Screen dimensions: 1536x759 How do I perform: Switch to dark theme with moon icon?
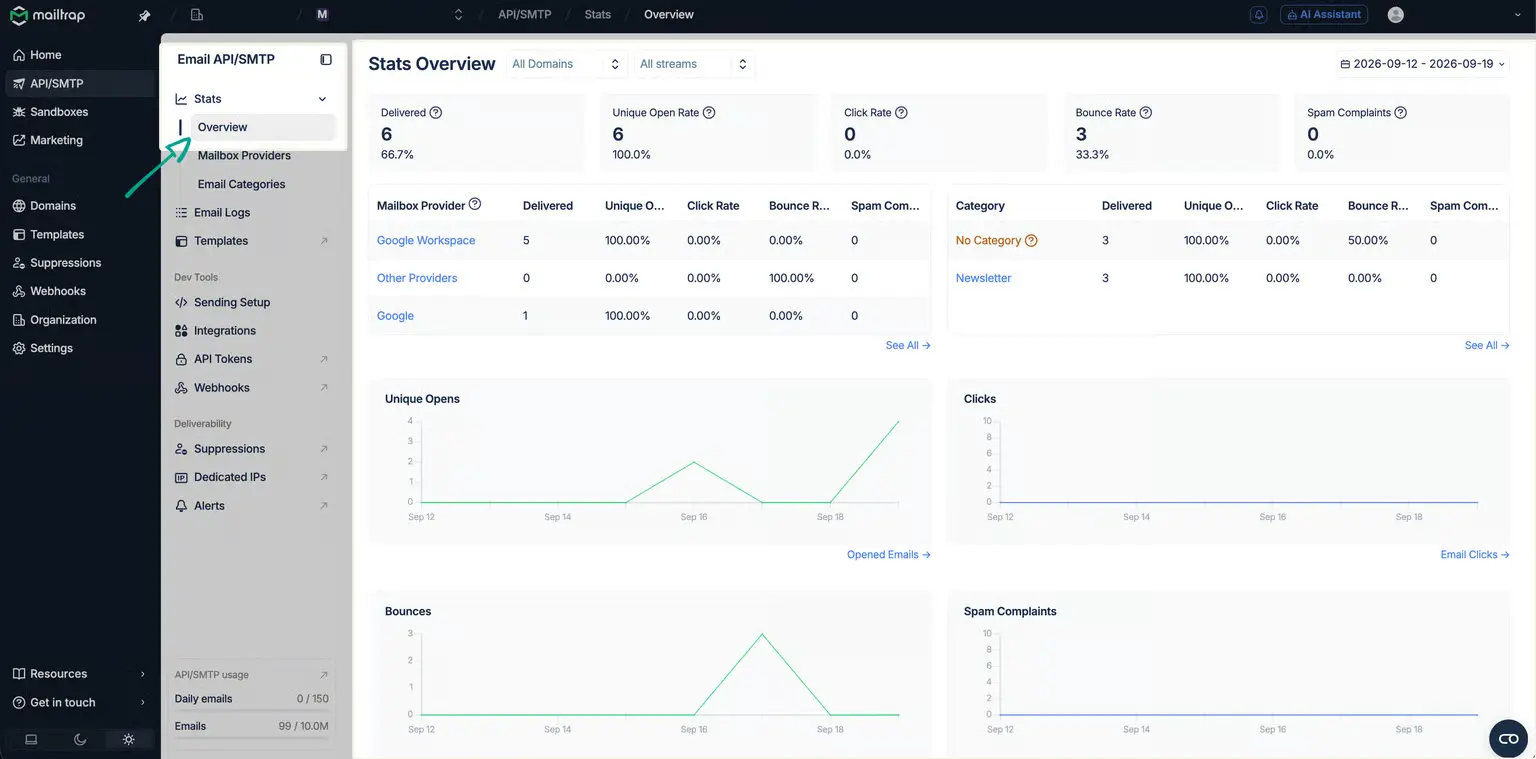tap(80, 740)
